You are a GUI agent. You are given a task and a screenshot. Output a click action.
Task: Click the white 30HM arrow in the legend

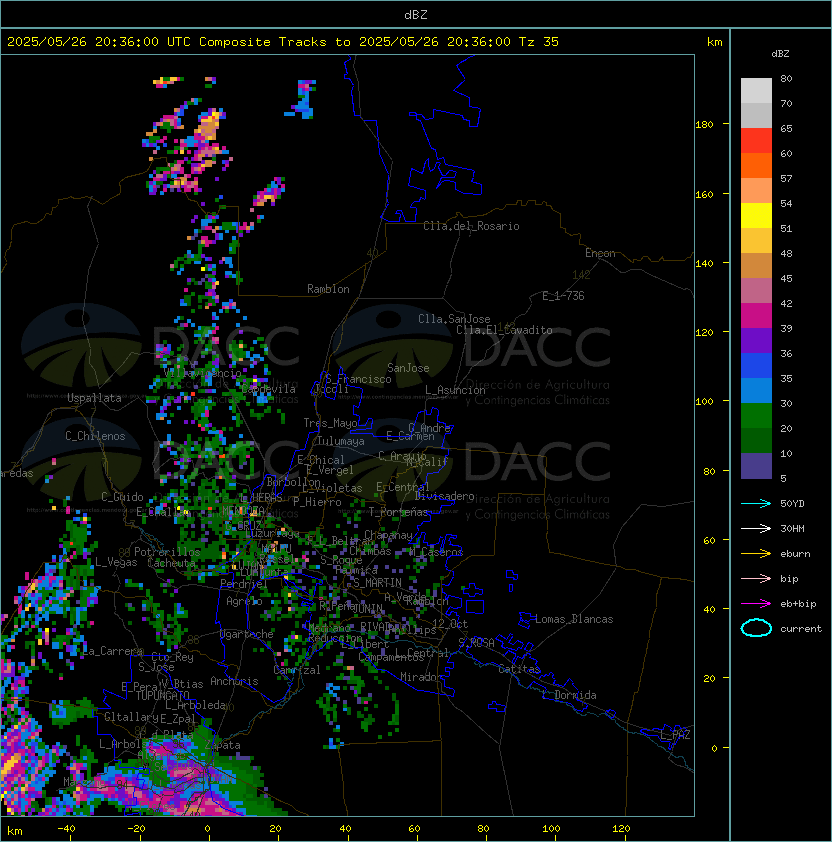tap(756, 528)
